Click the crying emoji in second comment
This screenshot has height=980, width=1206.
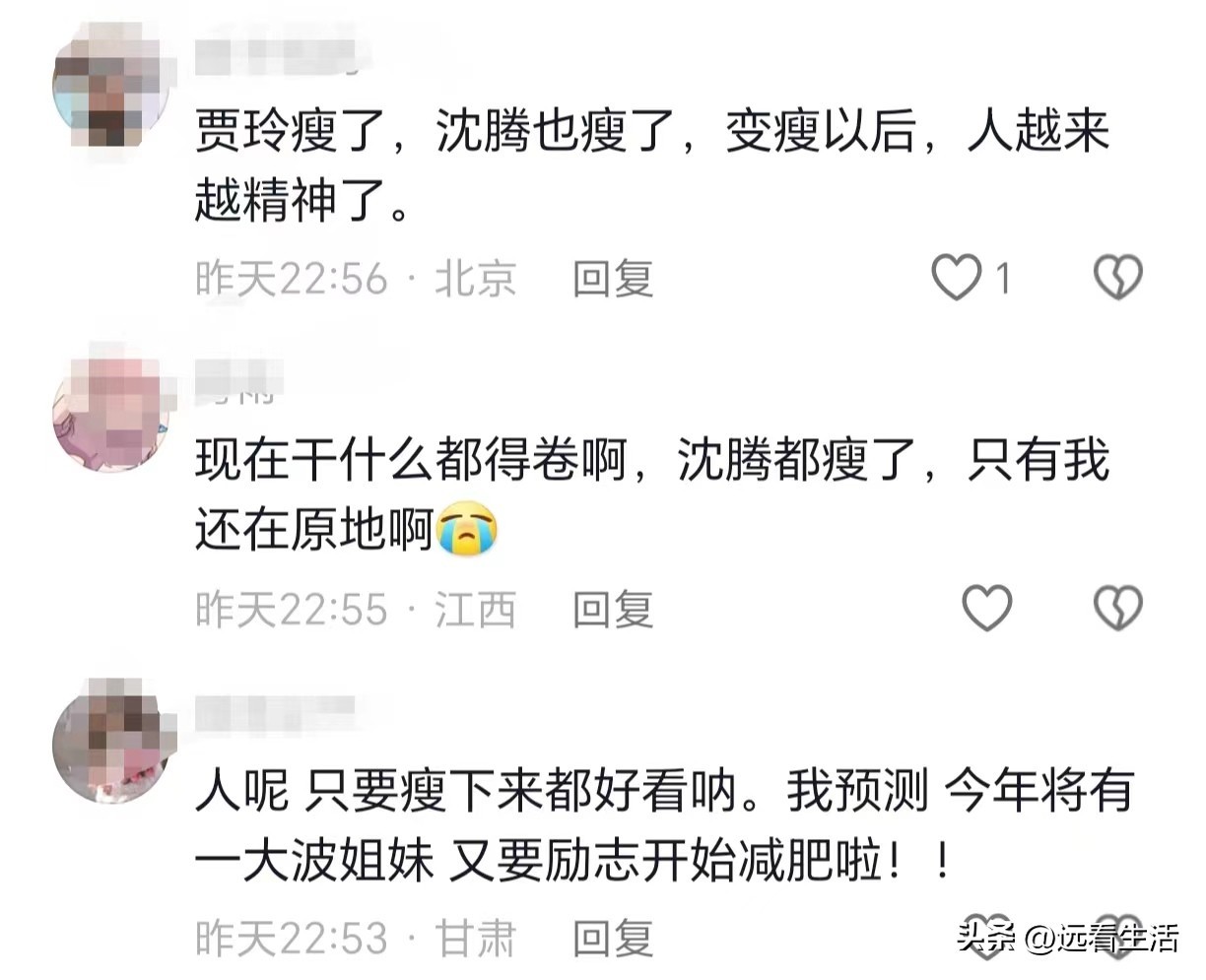(x=466, y=530)
